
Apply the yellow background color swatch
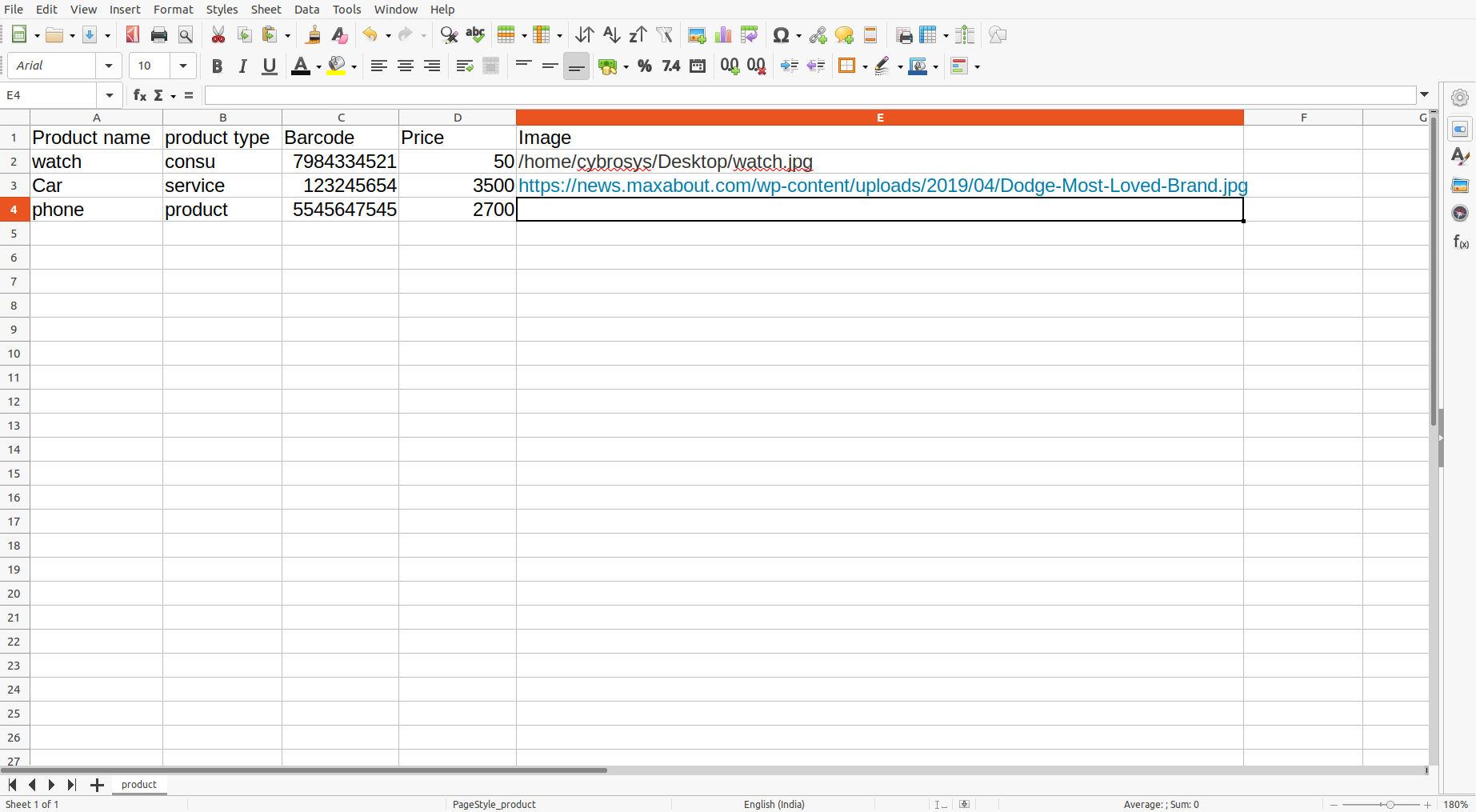coord(336,66)
